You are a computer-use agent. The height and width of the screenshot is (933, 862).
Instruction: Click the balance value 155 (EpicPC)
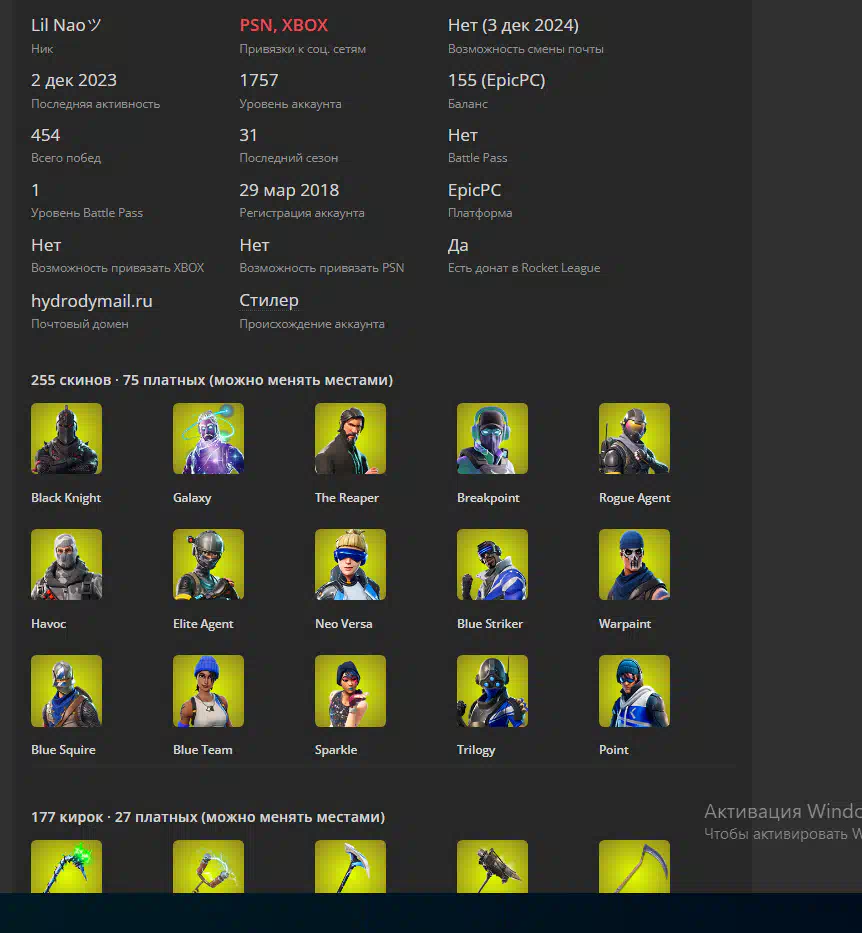pyautogui.click(x=496, y=80)
